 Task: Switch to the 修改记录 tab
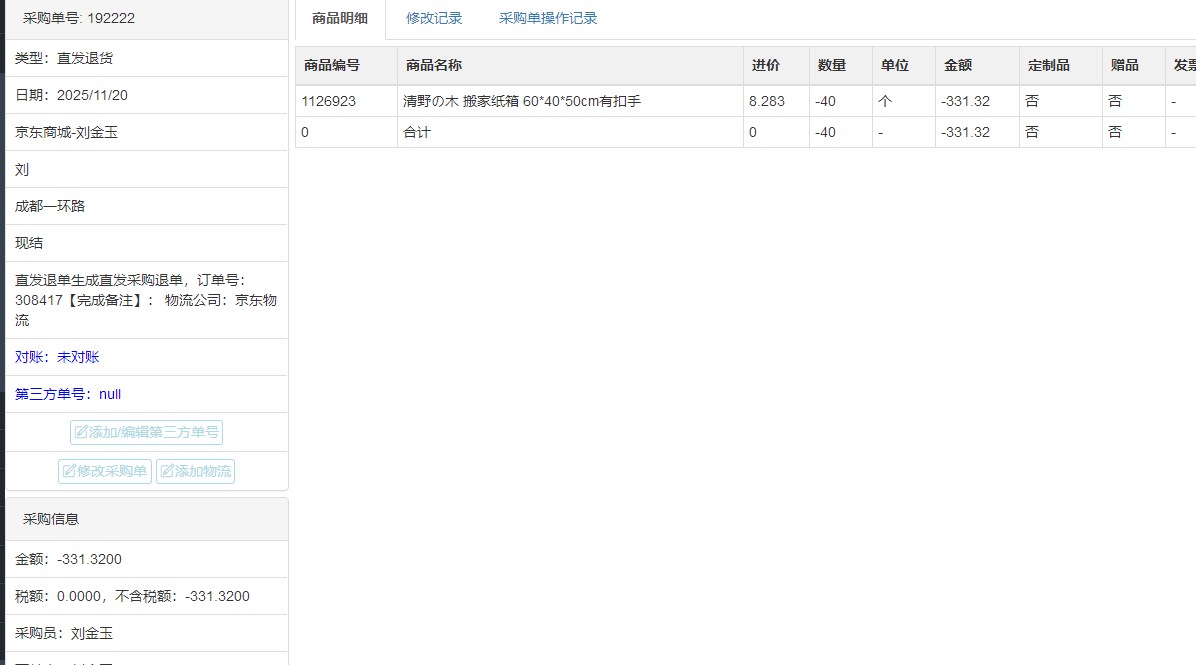tap(434, 18)
